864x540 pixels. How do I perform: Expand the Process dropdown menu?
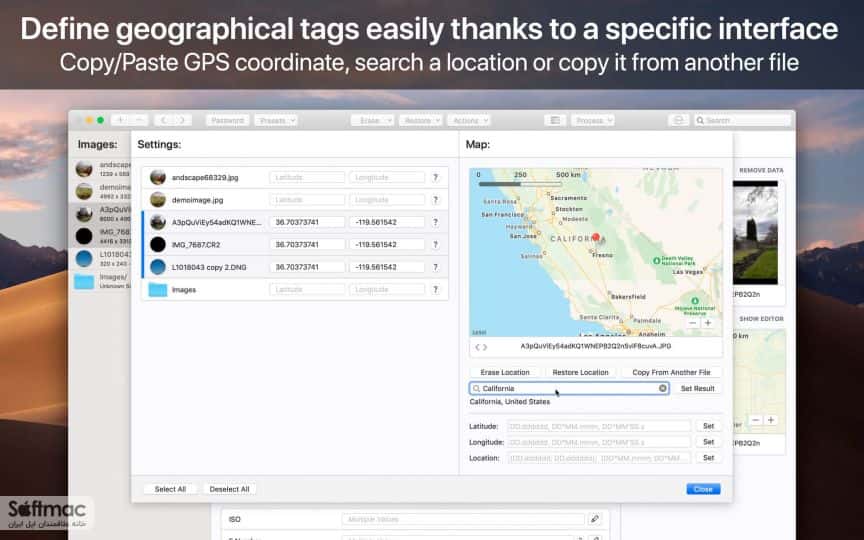(593, 120)
